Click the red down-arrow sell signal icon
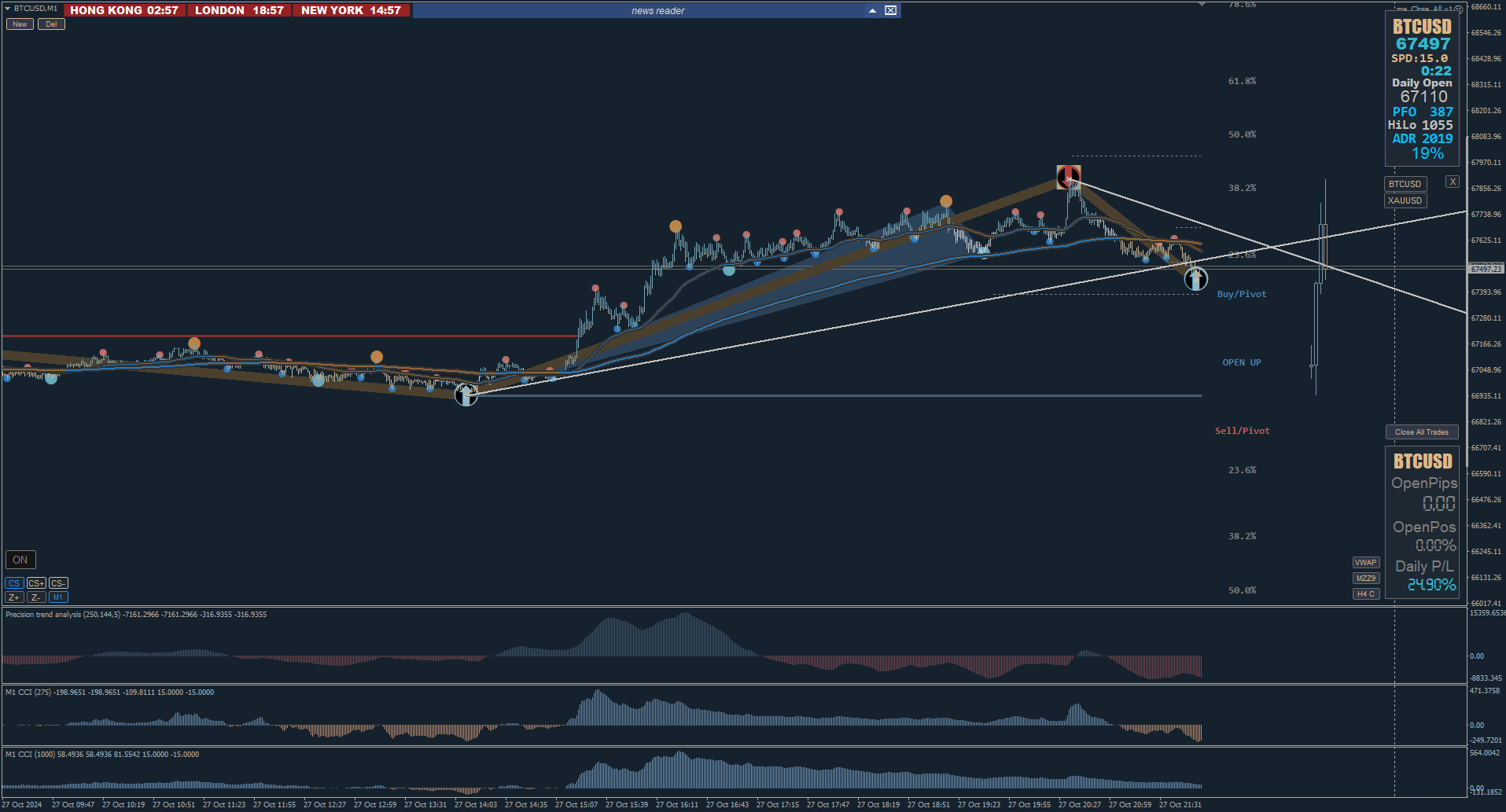The width and height of the screenshot is (1506, 812). pos(1068,177)
